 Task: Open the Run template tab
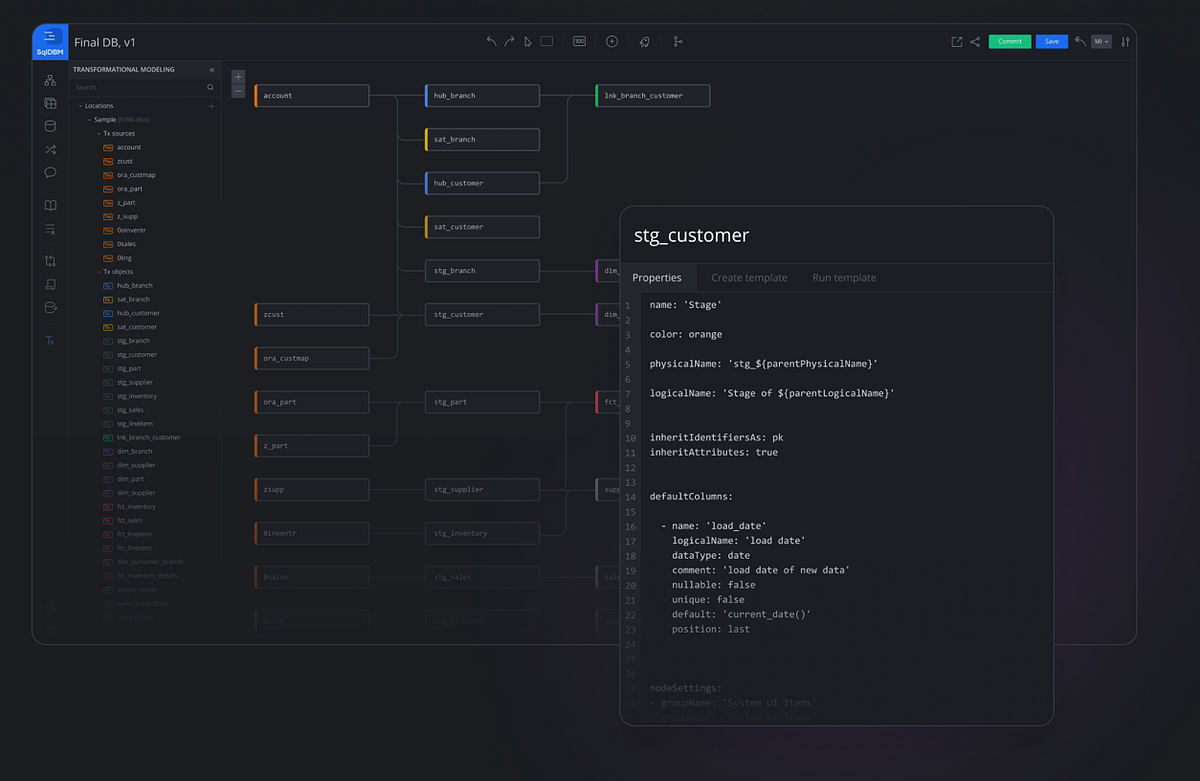coord(844,277)
